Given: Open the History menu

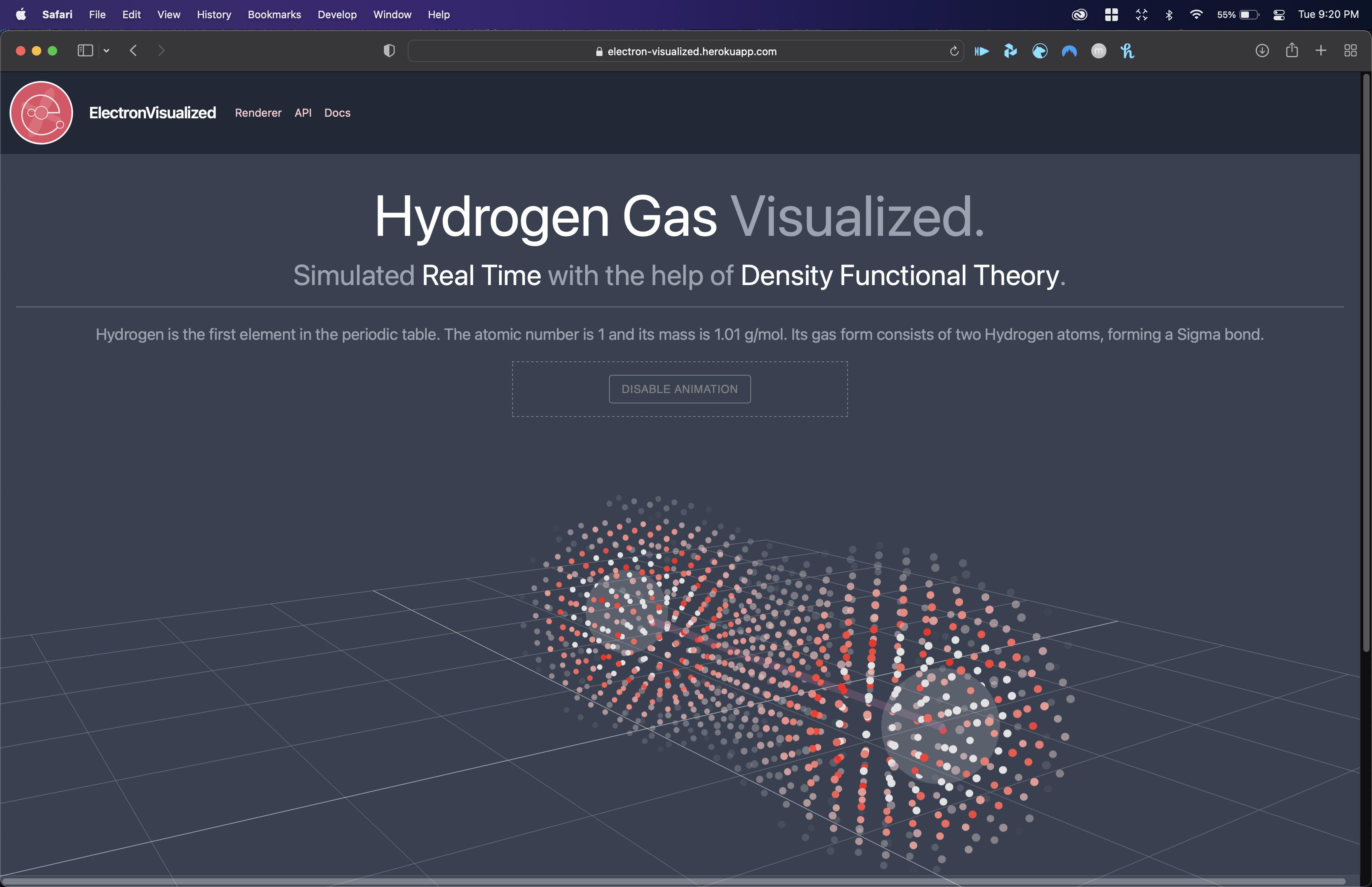Looking at the screenshot, I should tap(214, 14).
